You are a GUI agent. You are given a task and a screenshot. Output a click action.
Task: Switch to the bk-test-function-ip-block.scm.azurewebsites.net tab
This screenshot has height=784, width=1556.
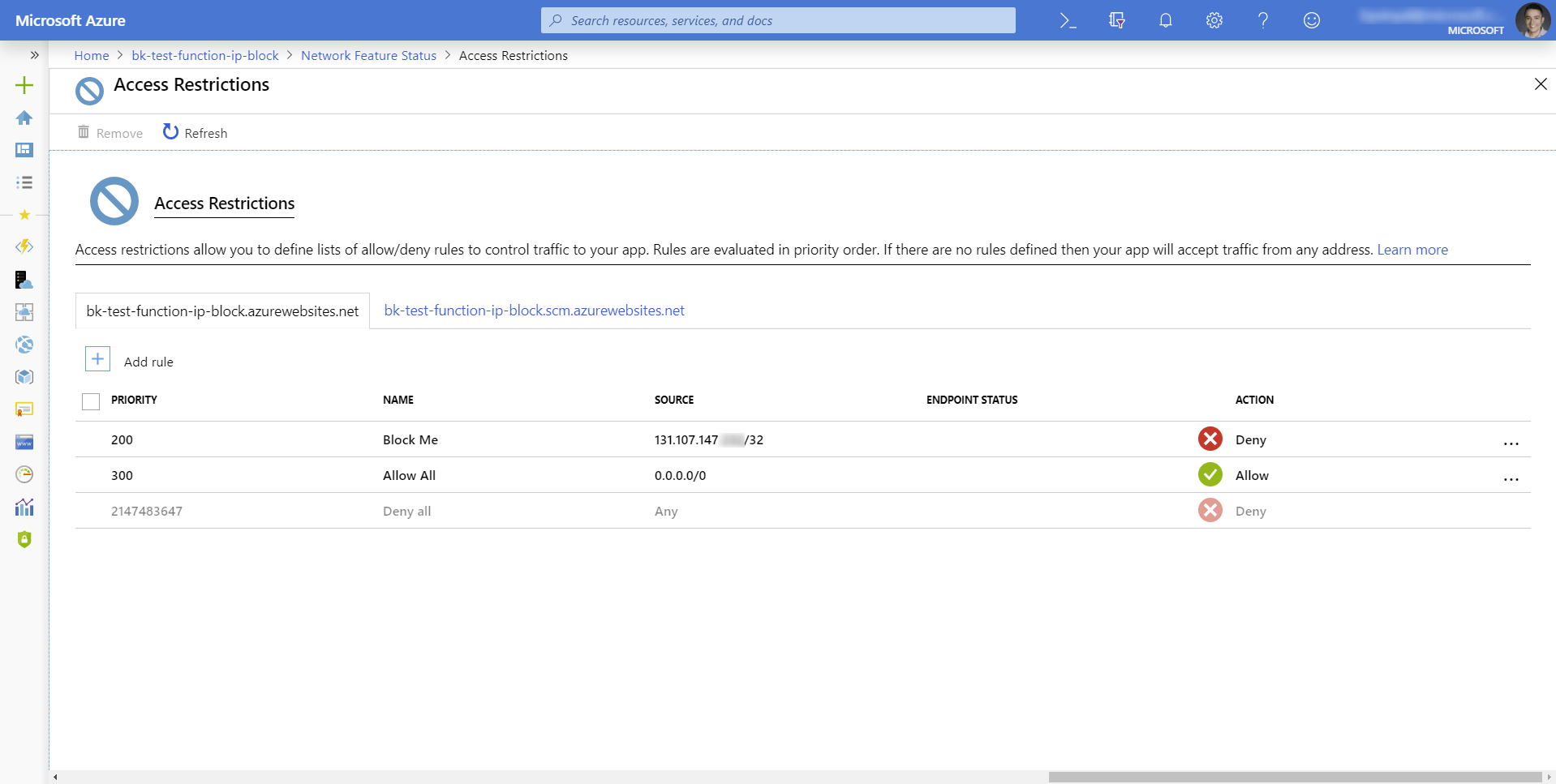pos(534,310)
